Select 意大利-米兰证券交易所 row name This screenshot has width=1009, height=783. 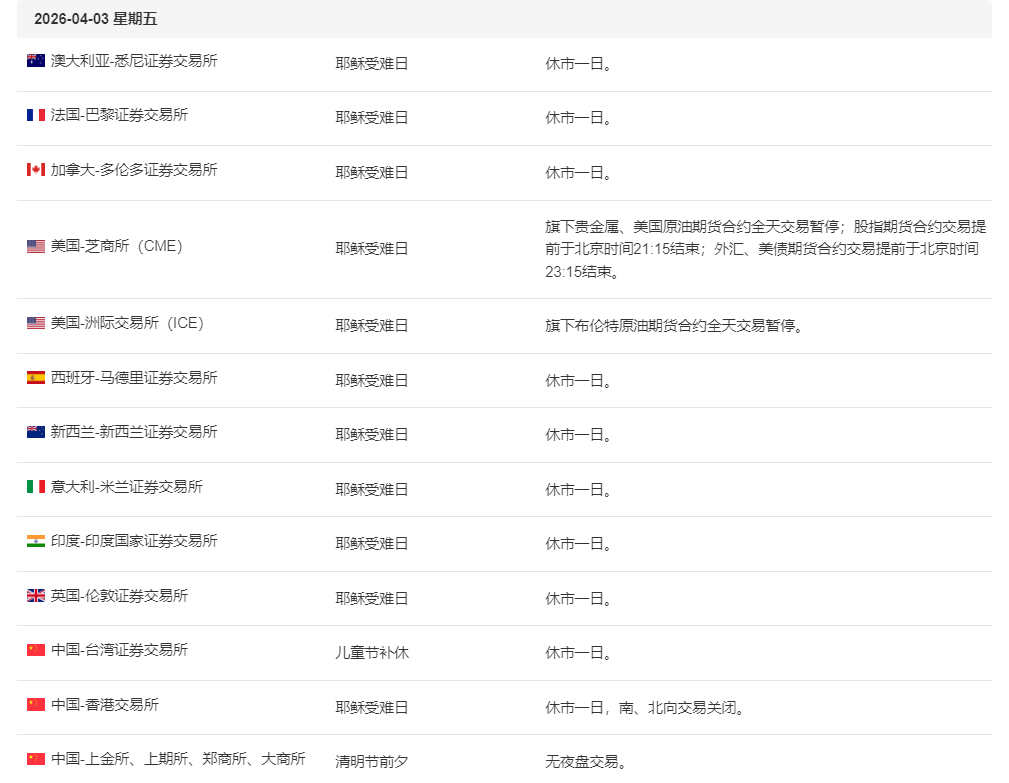[127, 486]
